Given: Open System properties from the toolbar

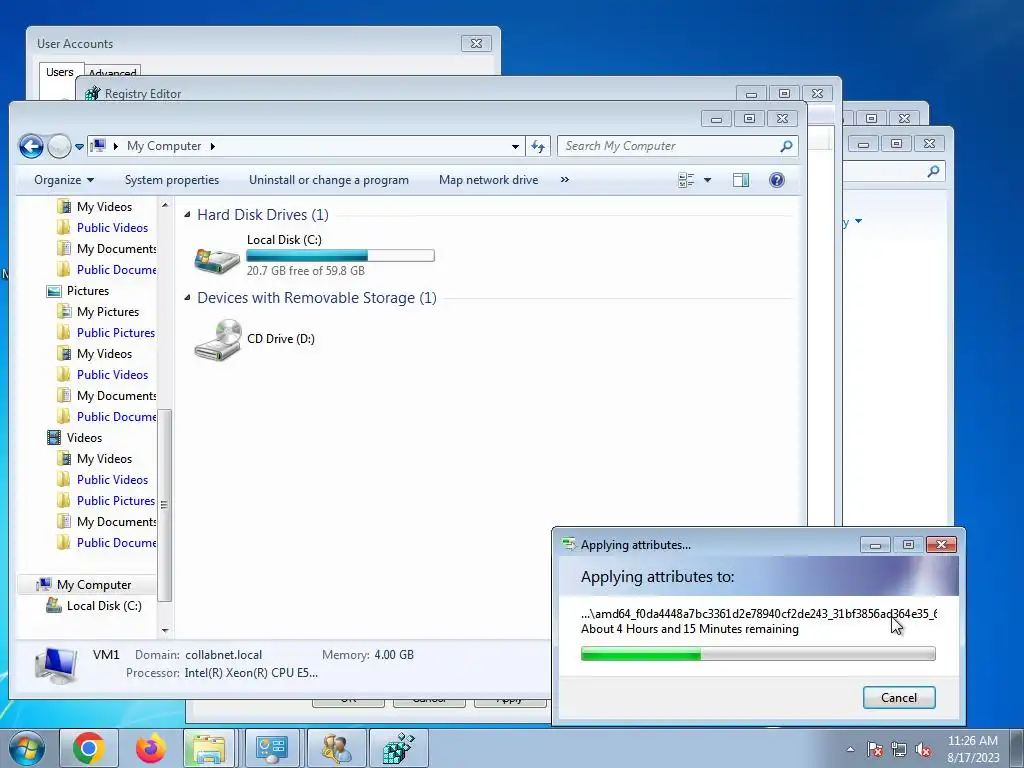Looking at the screenshot, I should [172, 180].
